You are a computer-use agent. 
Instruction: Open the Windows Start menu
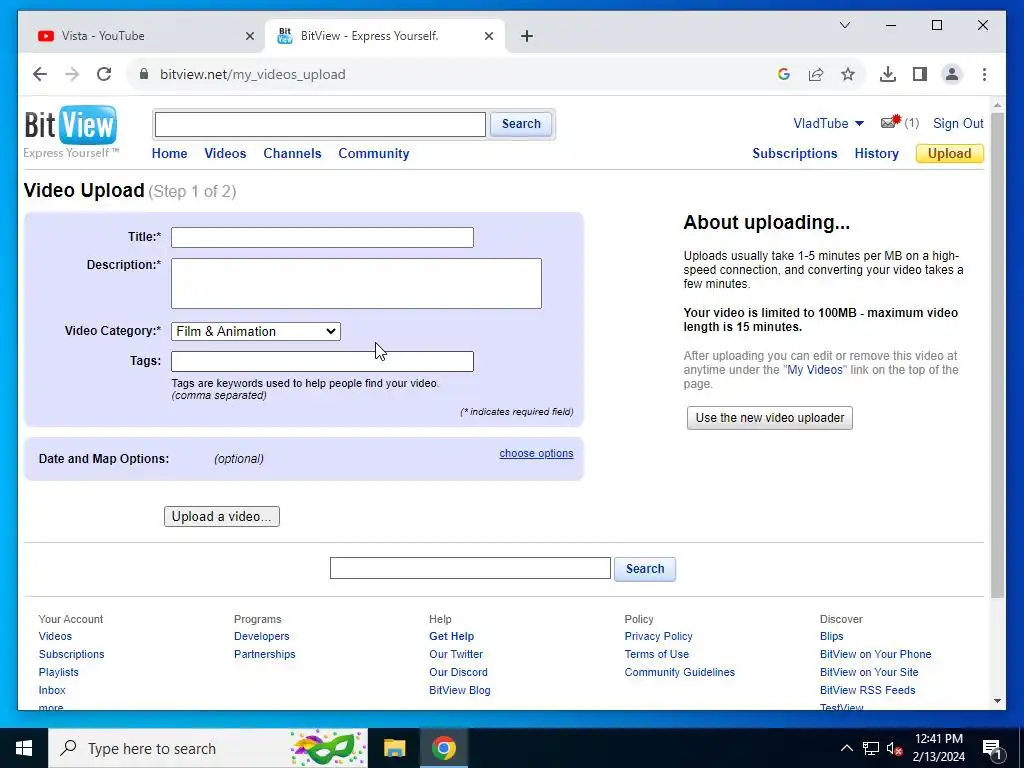[24, 748]
